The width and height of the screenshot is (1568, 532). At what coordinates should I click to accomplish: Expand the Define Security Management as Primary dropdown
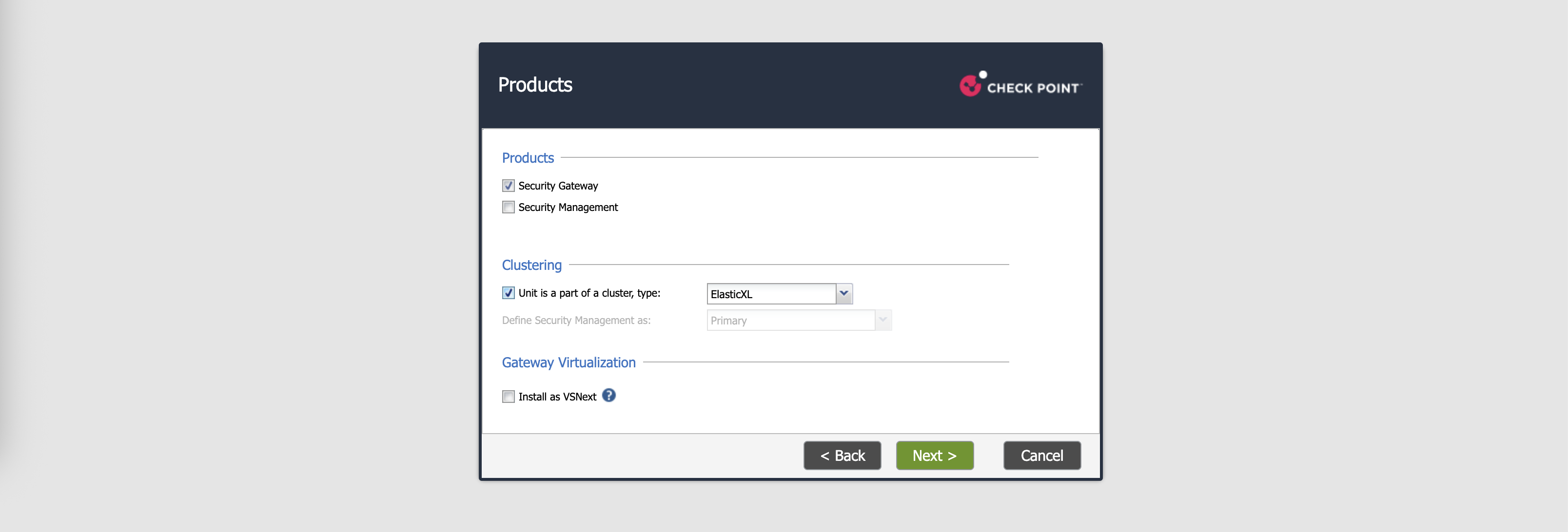click(882, 321)
